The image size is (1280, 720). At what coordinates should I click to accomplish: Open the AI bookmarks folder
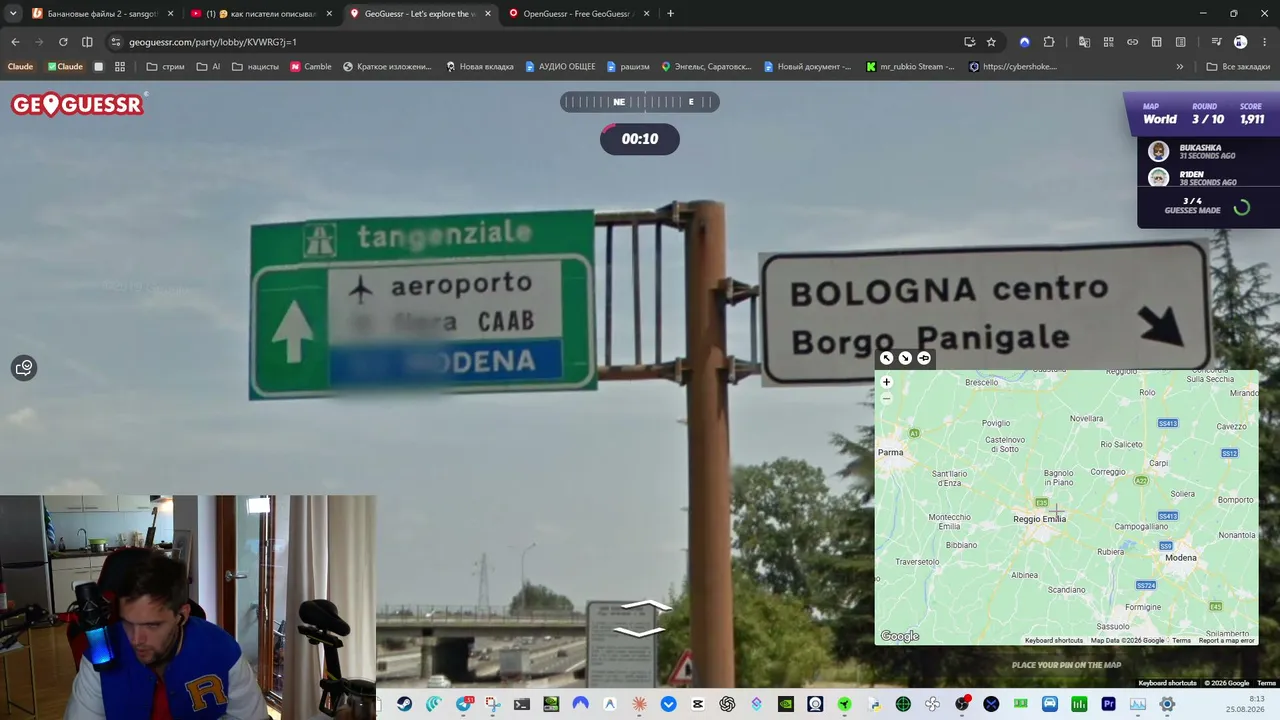click(208, 67)
